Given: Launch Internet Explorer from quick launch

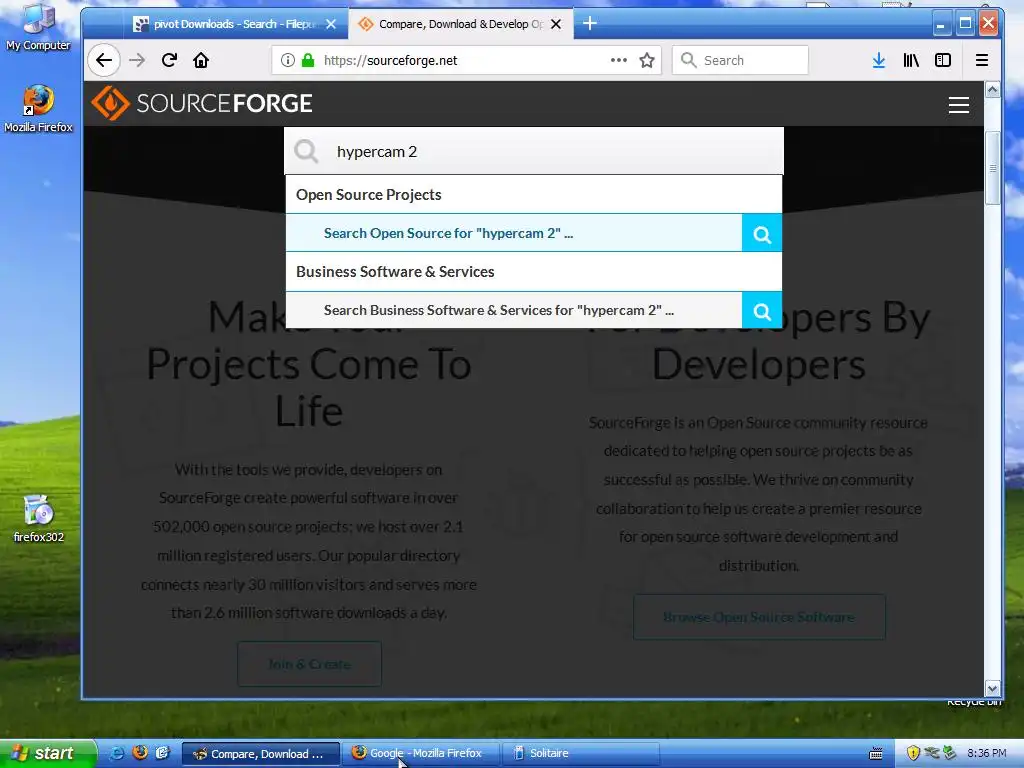Looking at the screenshot, I should (x=118, y=753).
